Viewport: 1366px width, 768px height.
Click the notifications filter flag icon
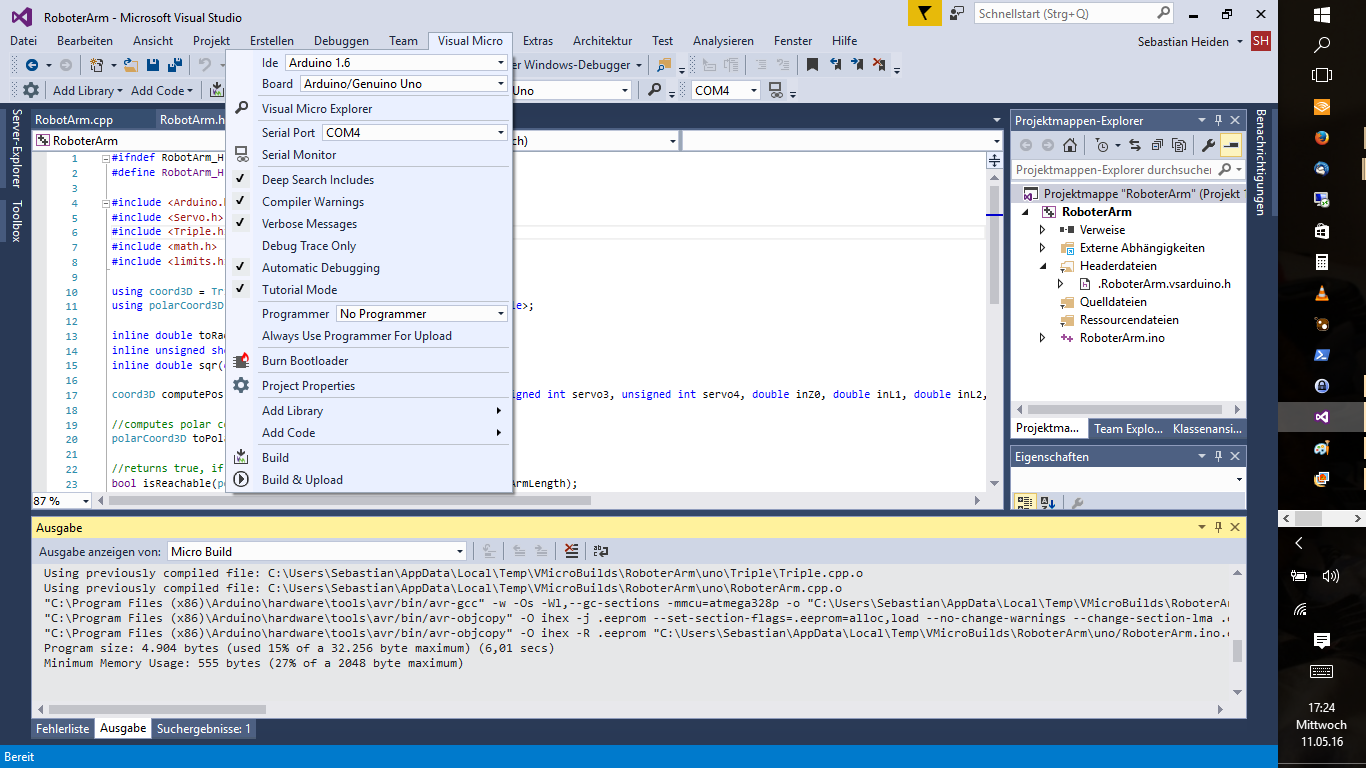point(926,13)
